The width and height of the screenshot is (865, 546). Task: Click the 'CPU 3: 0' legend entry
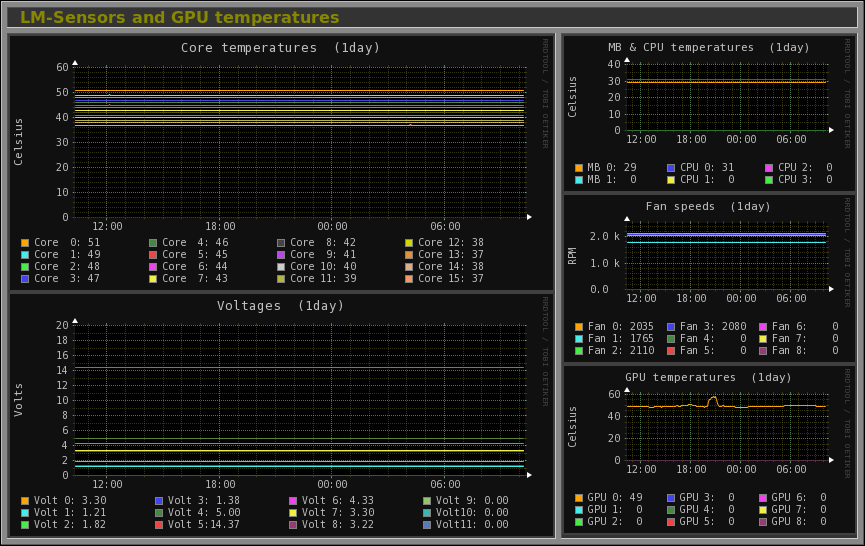pyautogui.click(x=799, y=180)
